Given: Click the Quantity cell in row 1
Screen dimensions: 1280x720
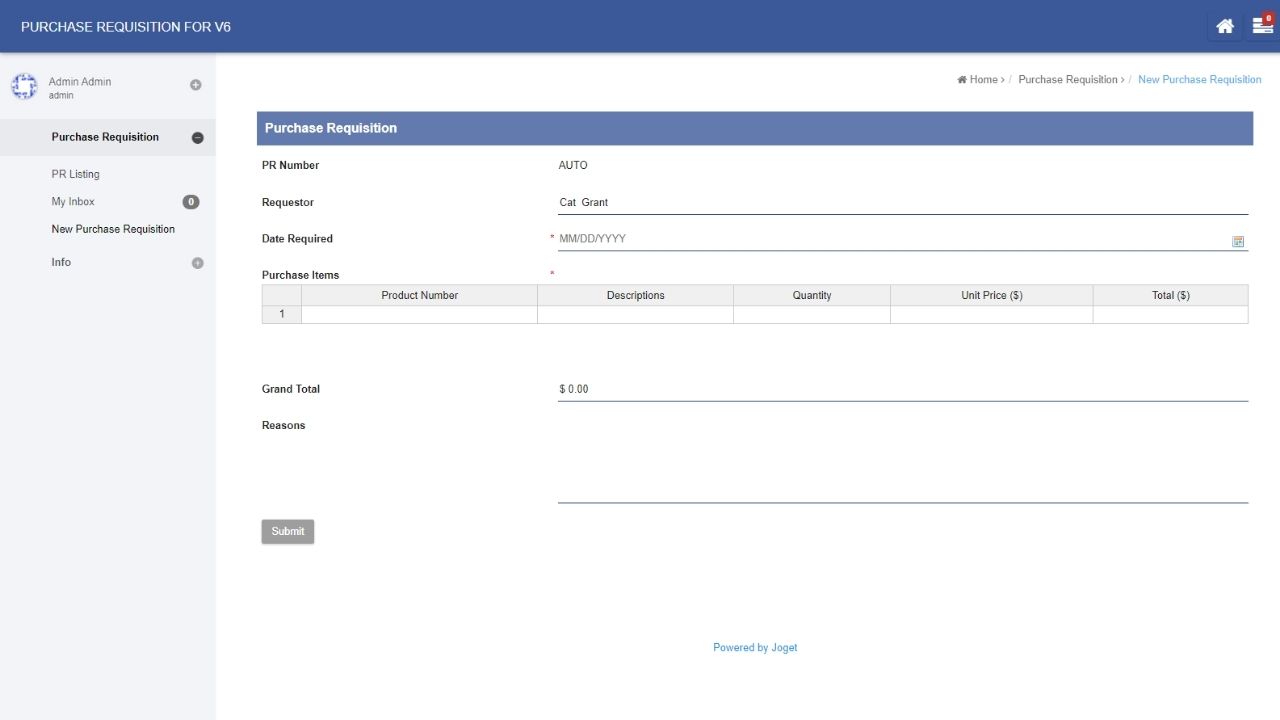Looking at the screenshot, I should click(x=811, y=315).
